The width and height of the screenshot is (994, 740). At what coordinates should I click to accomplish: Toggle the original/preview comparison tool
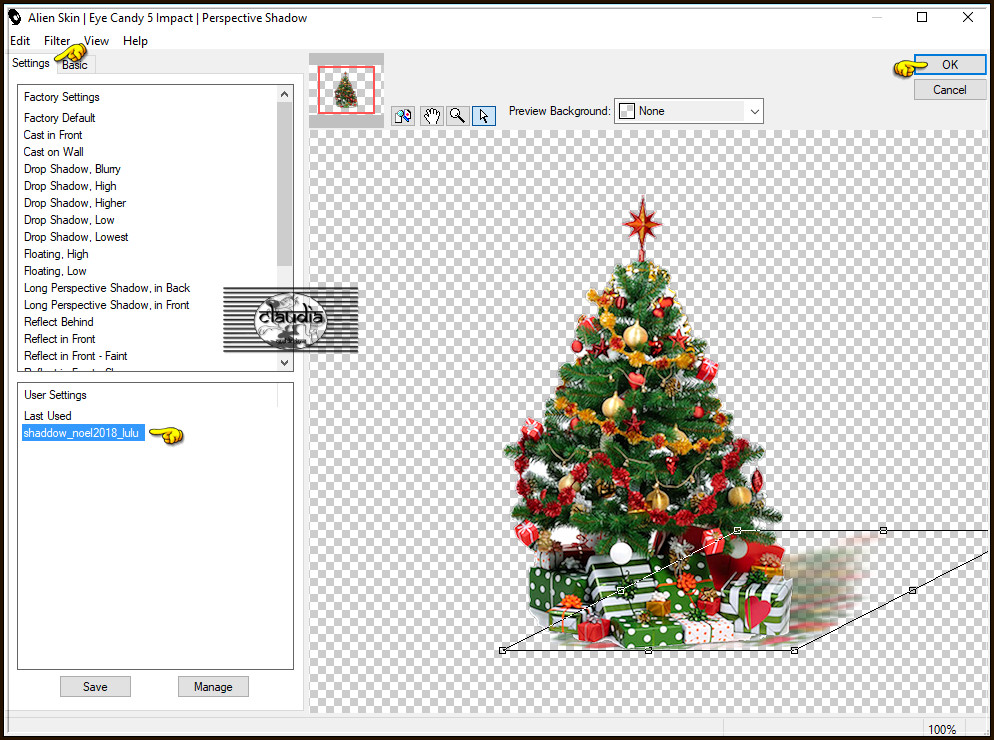pyautogui.click(x=403, y=115)
